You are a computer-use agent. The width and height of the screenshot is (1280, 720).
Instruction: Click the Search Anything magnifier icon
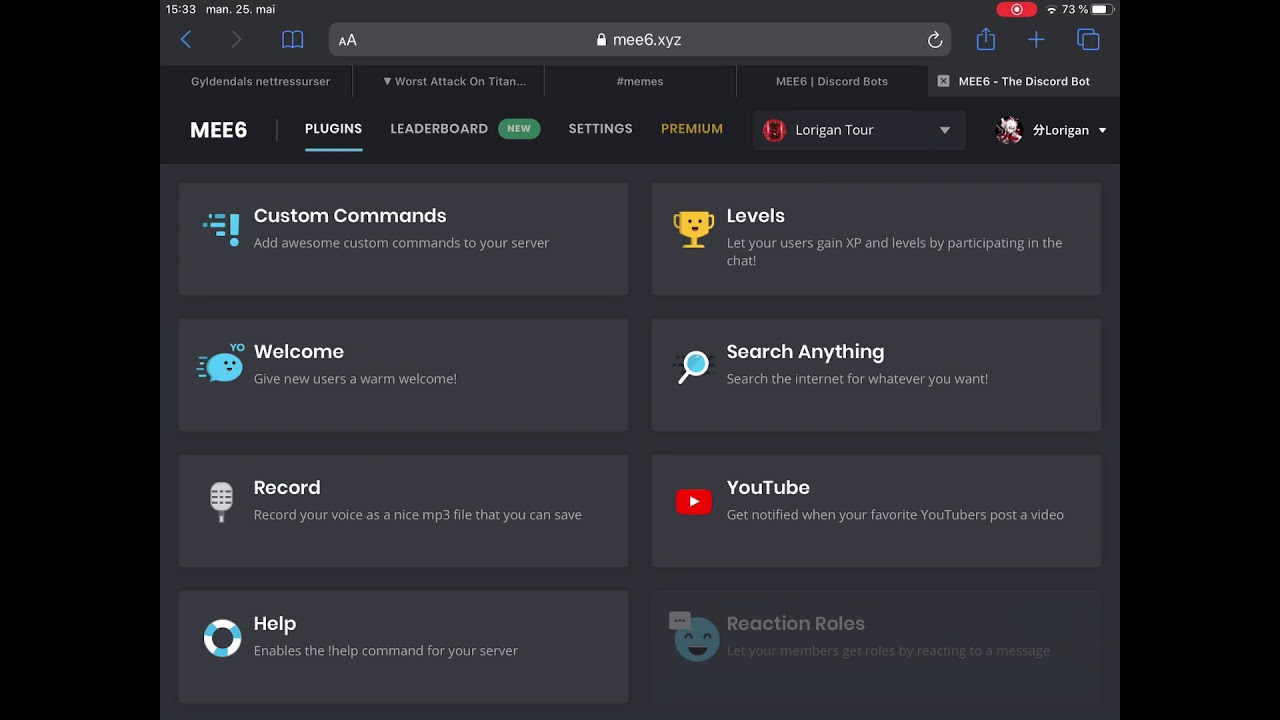coord(692,366)
